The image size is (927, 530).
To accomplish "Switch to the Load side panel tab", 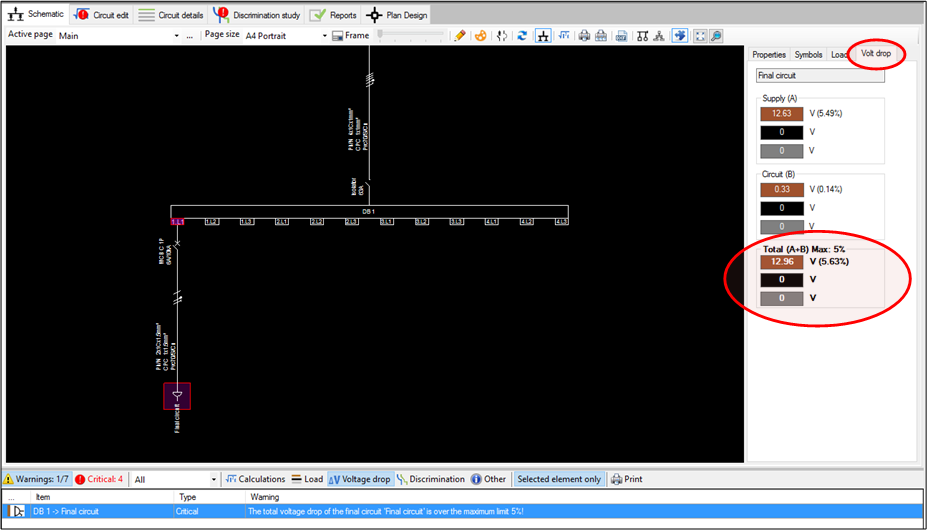I will pos(838,54).
